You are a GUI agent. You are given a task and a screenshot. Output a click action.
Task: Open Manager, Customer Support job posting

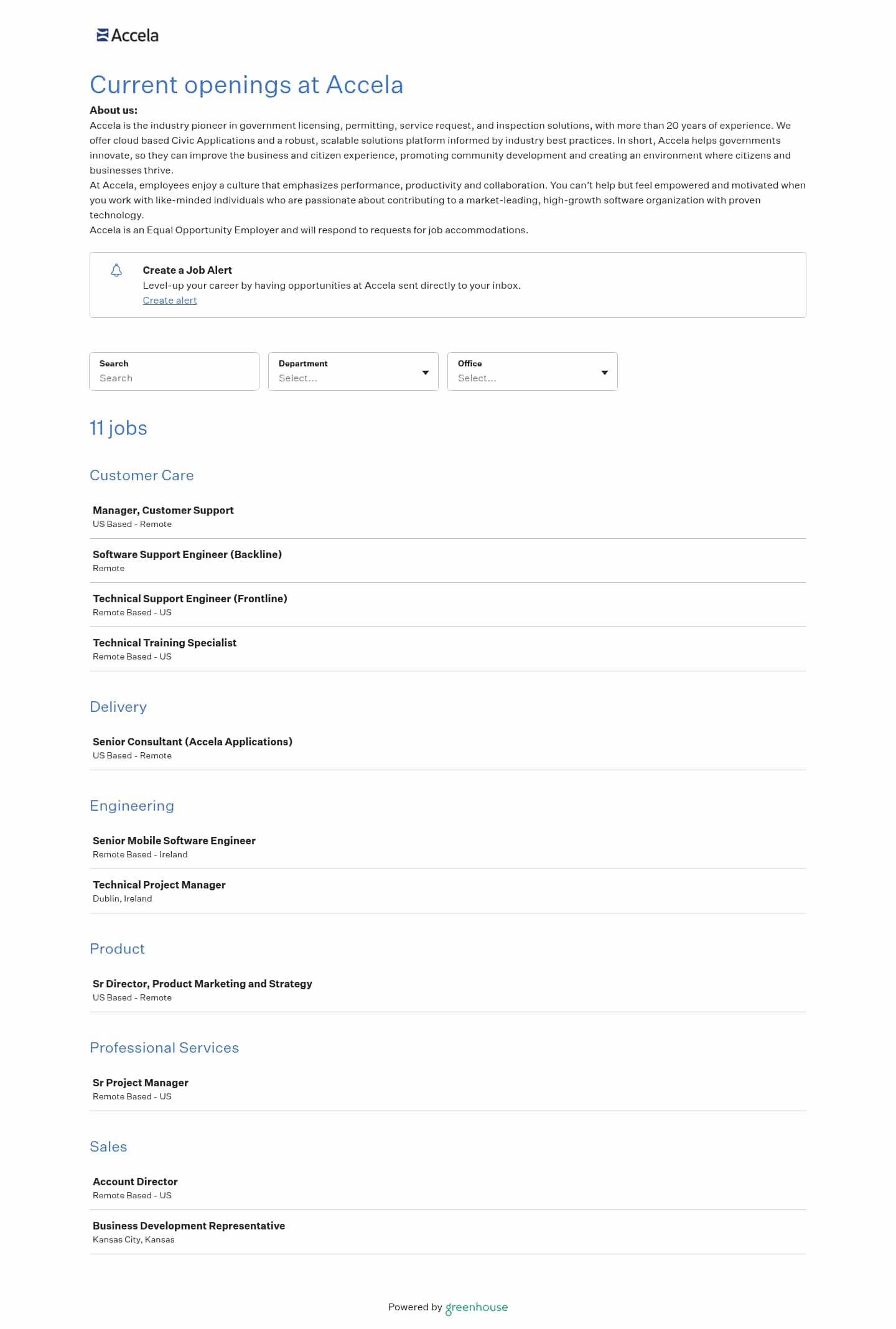pyautogui.click(x=163, y=510)
